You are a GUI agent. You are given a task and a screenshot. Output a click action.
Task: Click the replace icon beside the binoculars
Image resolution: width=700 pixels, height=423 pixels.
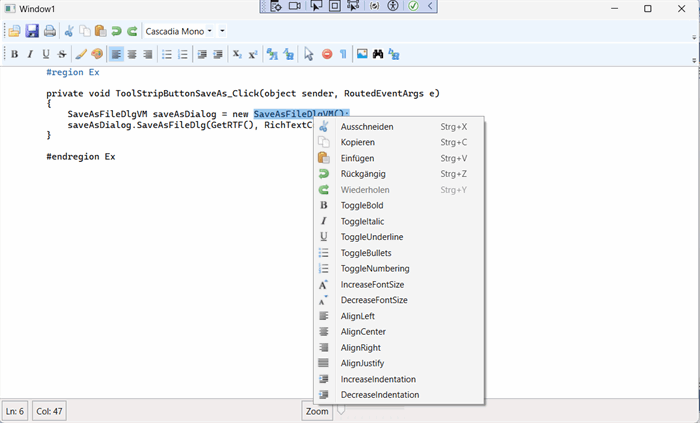click(394, 54)
